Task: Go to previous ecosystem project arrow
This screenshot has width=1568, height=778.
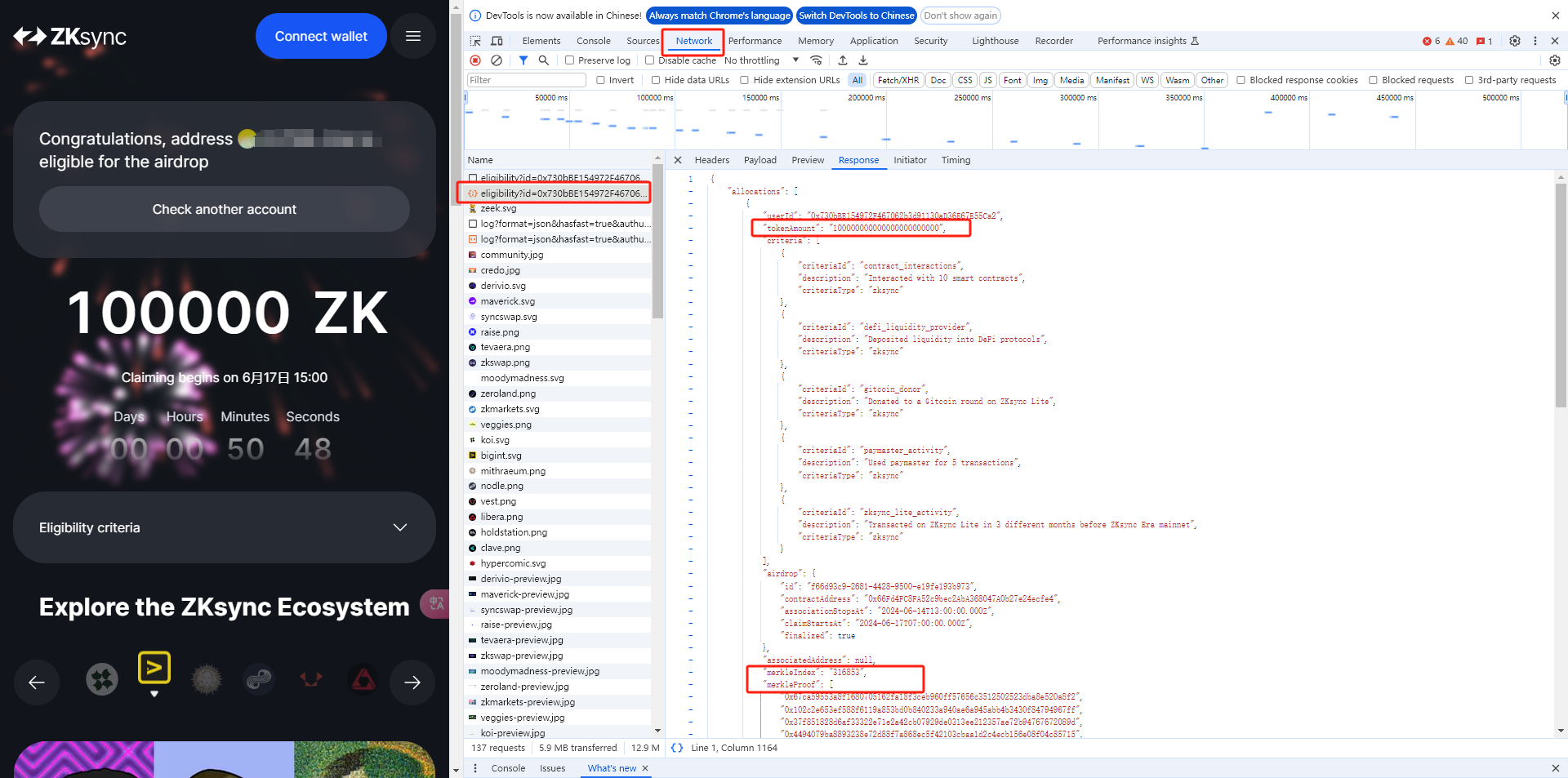Action: [37, 682]
